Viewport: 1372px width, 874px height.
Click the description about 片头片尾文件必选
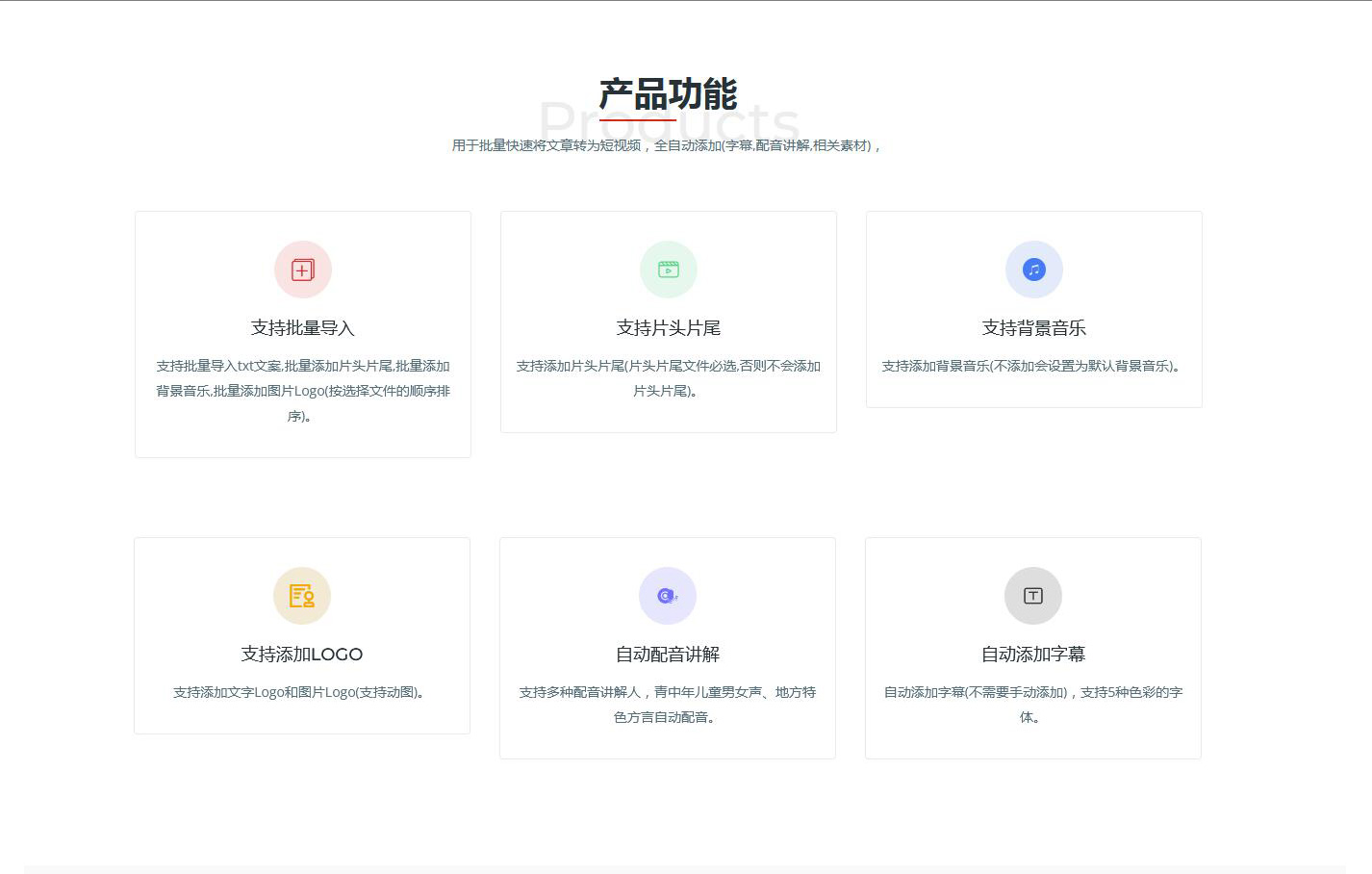pyautogui.click(x=669, y=378)
